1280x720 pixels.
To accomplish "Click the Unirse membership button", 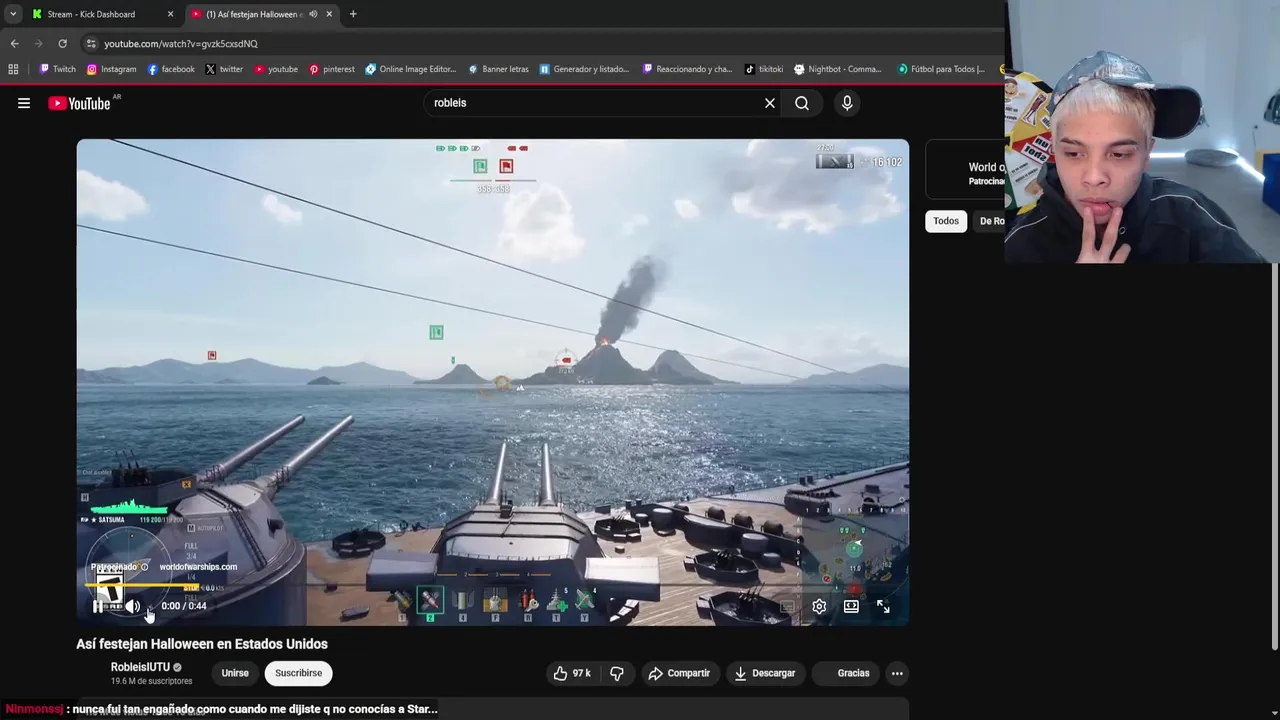I will [x=235, y=673].
